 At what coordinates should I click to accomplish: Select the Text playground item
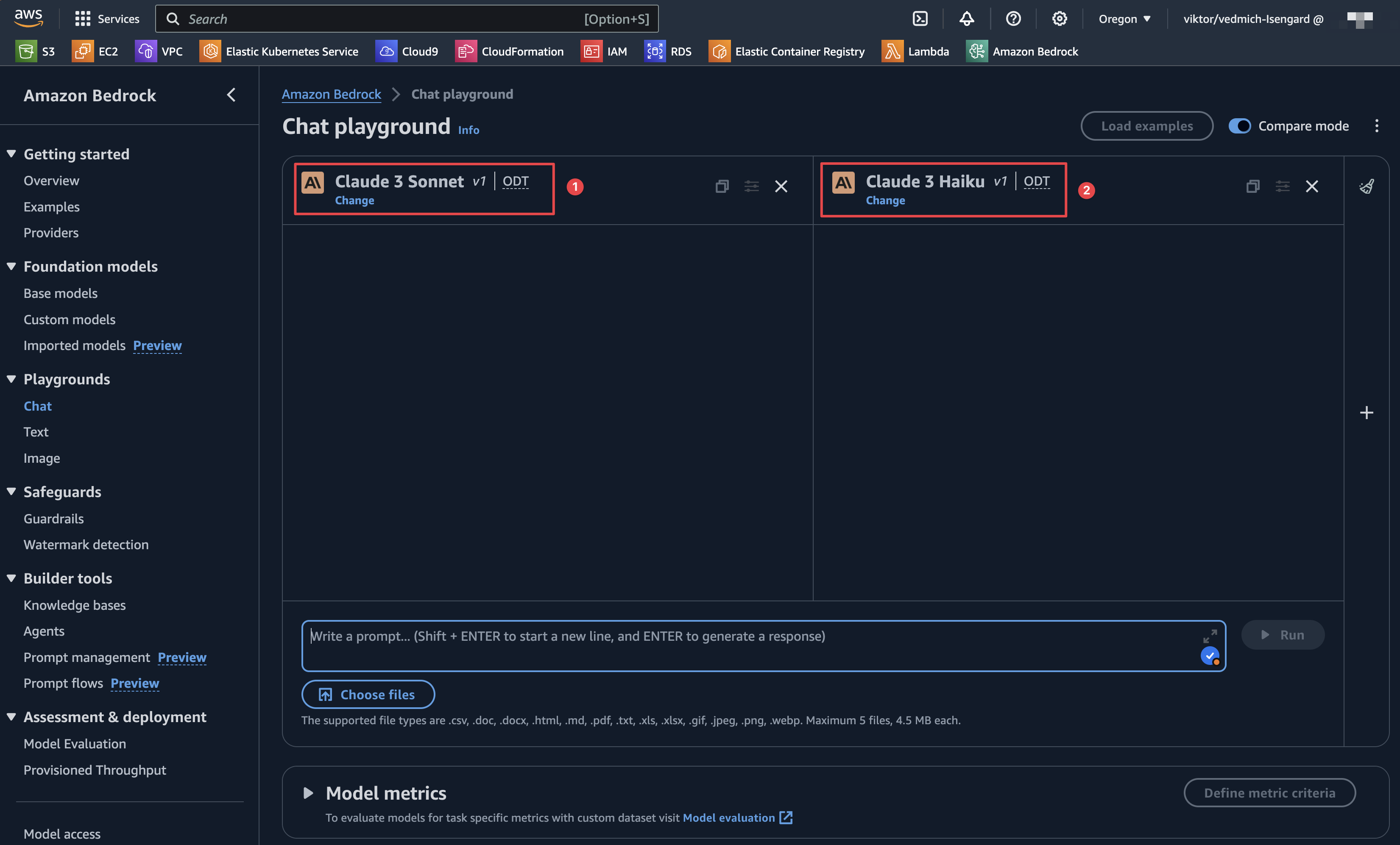tap(36, 431)
